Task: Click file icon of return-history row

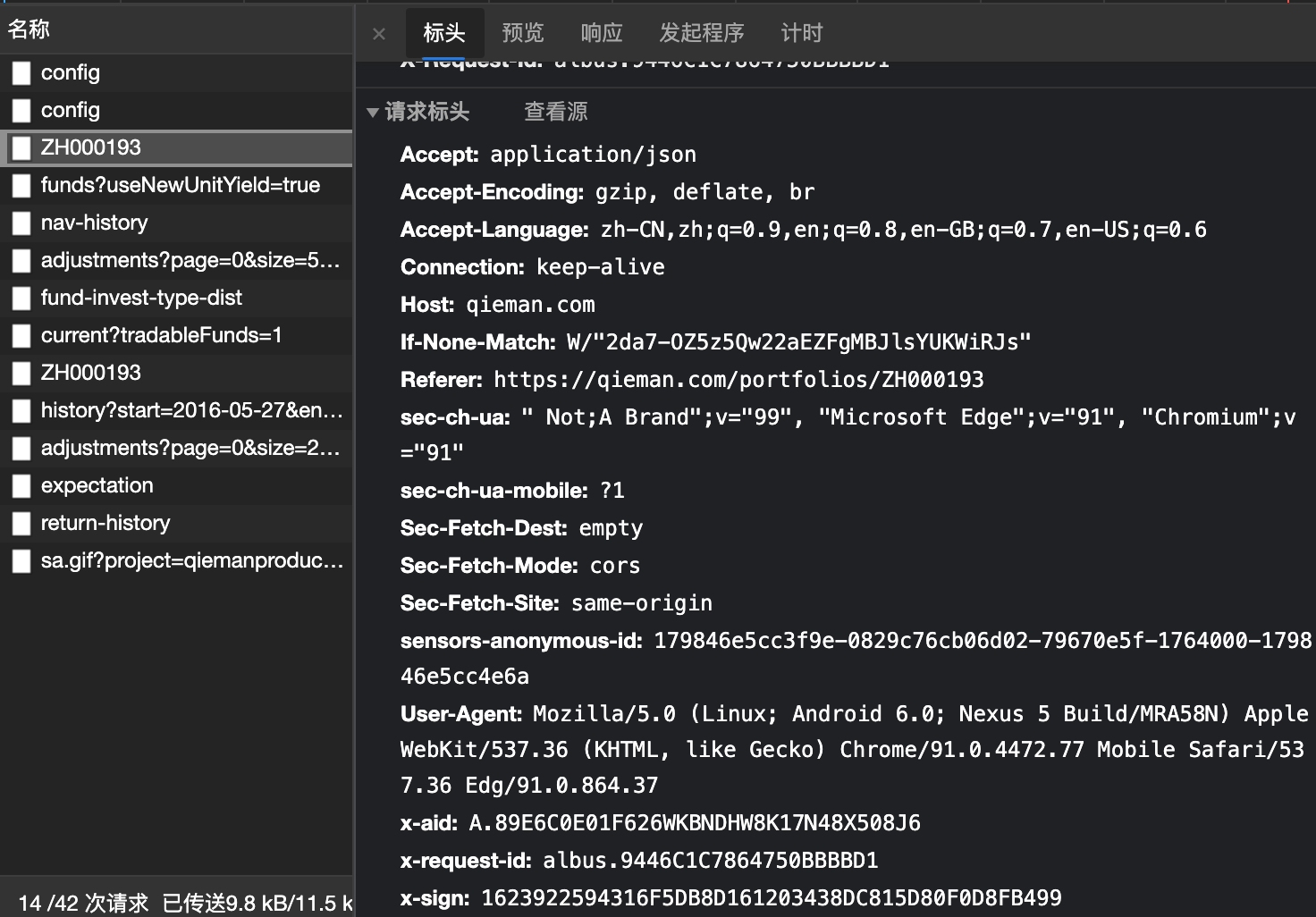Action: [21, 523]
